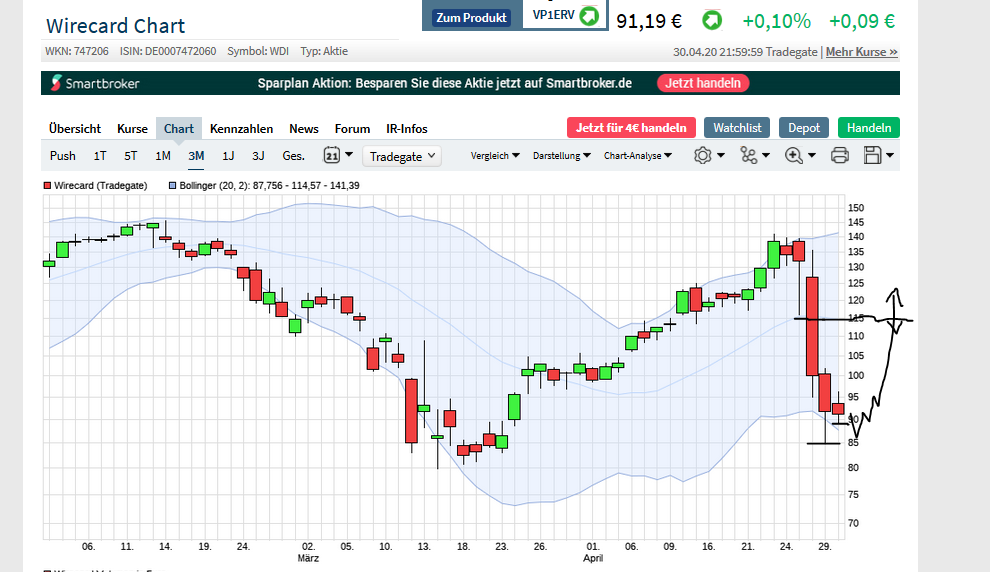990x572 pixels.
Task: Click the red Wirecard legend swatch
Action: [x=47, y=186]
